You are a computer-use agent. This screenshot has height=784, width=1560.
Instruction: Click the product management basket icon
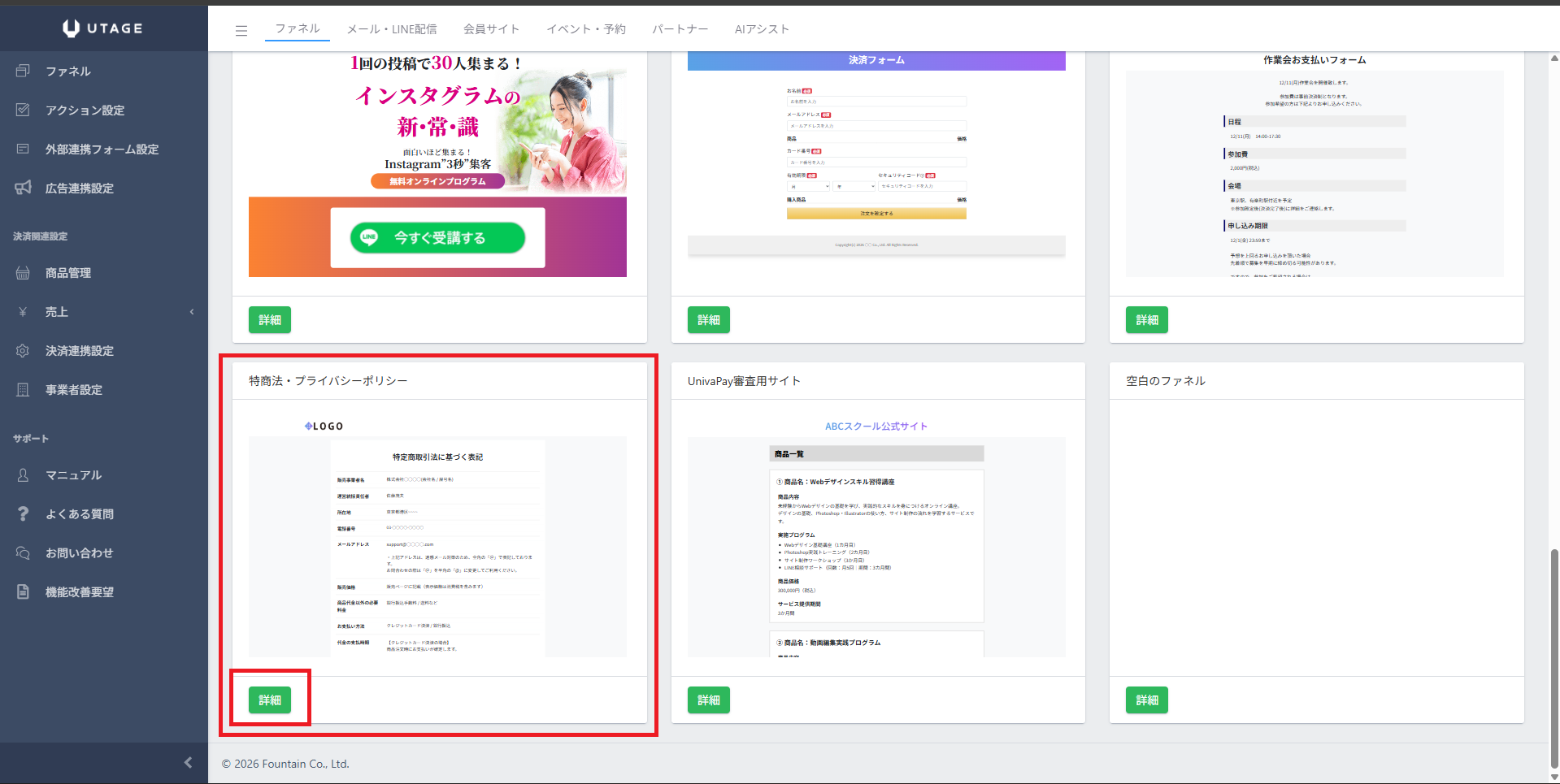point(23,273)
